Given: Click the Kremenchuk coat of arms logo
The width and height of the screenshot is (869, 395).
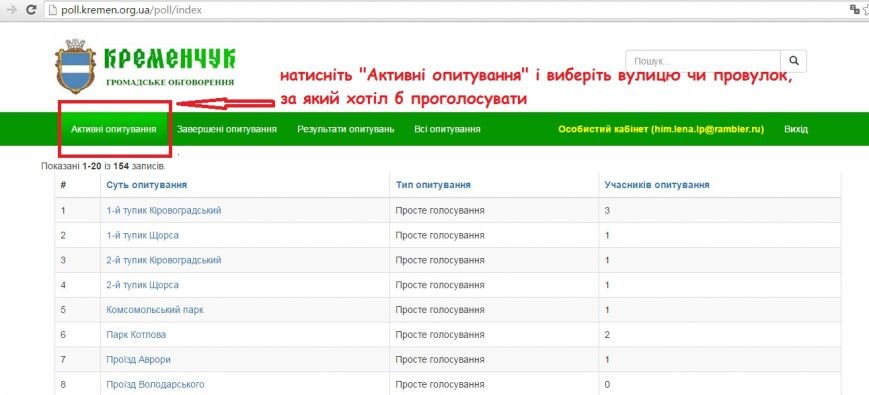Looking at the screenshot, I should click(x=75, y=66).
